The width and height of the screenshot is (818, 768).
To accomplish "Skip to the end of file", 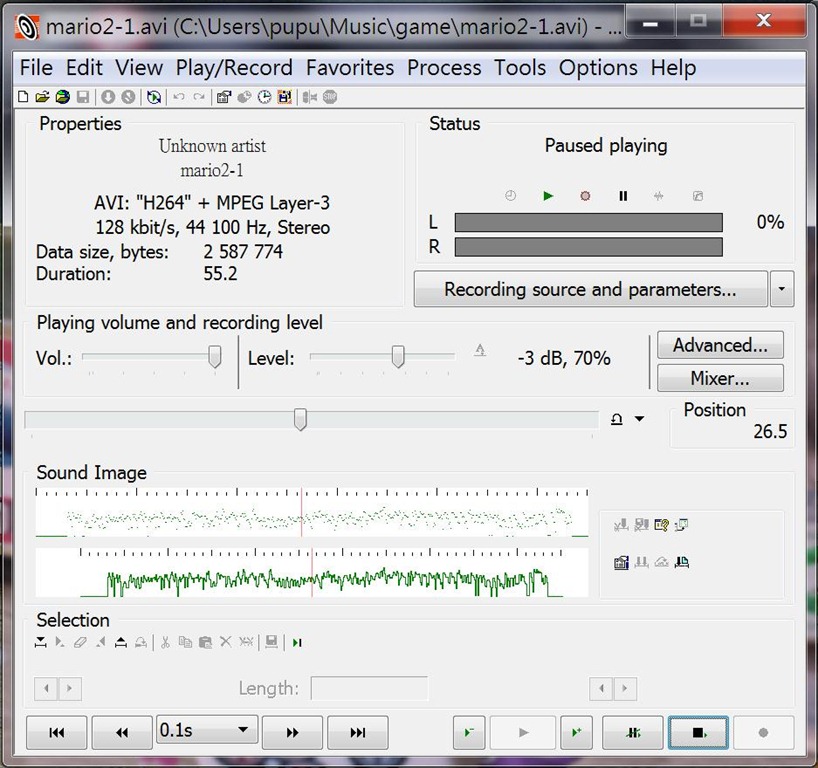I will tap(357, 733).
